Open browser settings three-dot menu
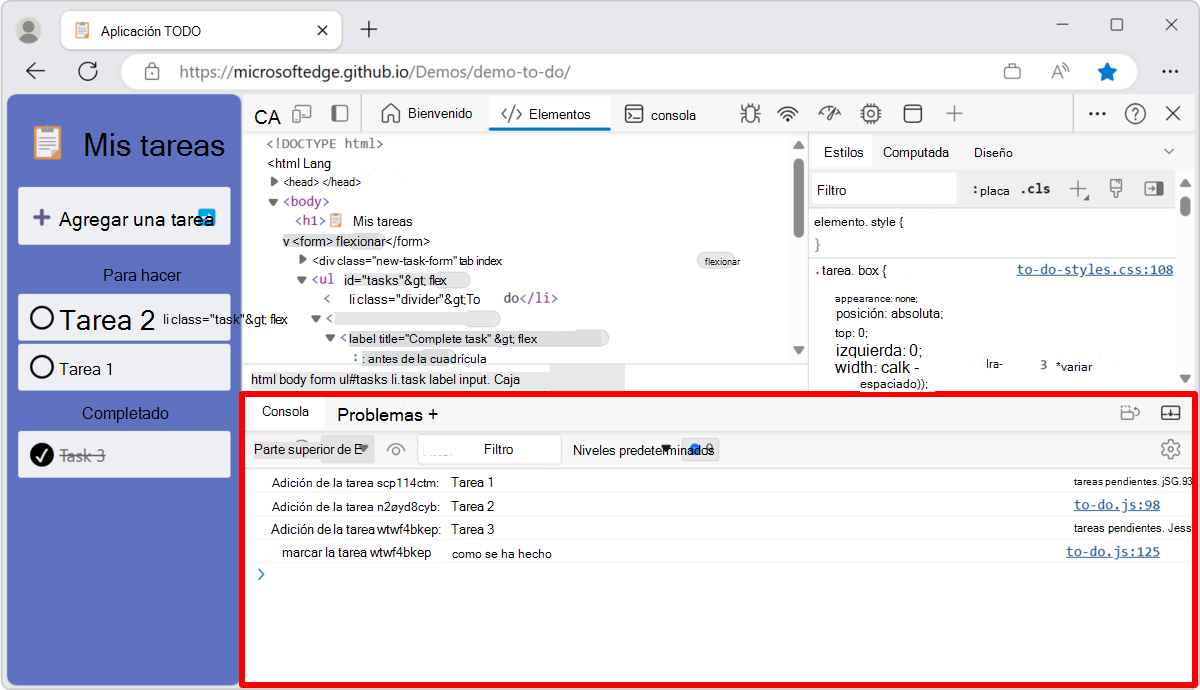Viewport: 1200px width, 690px height. point(1170,72)
